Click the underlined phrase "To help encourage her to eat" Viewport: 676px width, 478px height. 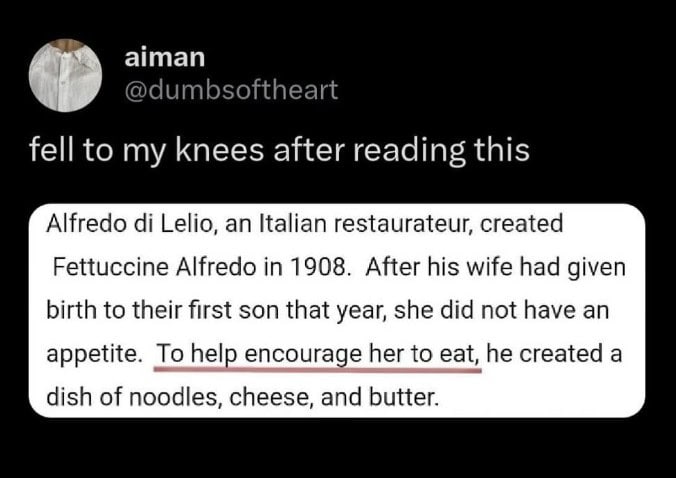318,355
